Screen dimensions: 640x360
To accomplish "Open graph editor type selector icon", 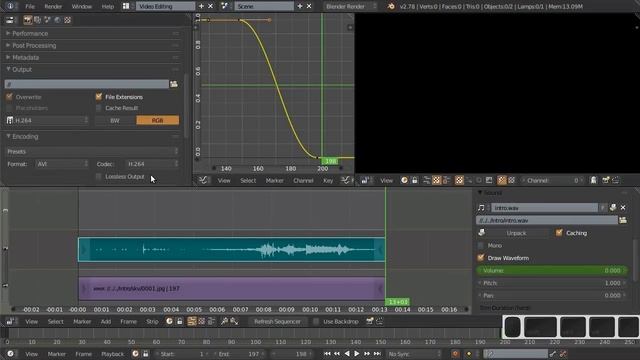I will coord(203,180).
